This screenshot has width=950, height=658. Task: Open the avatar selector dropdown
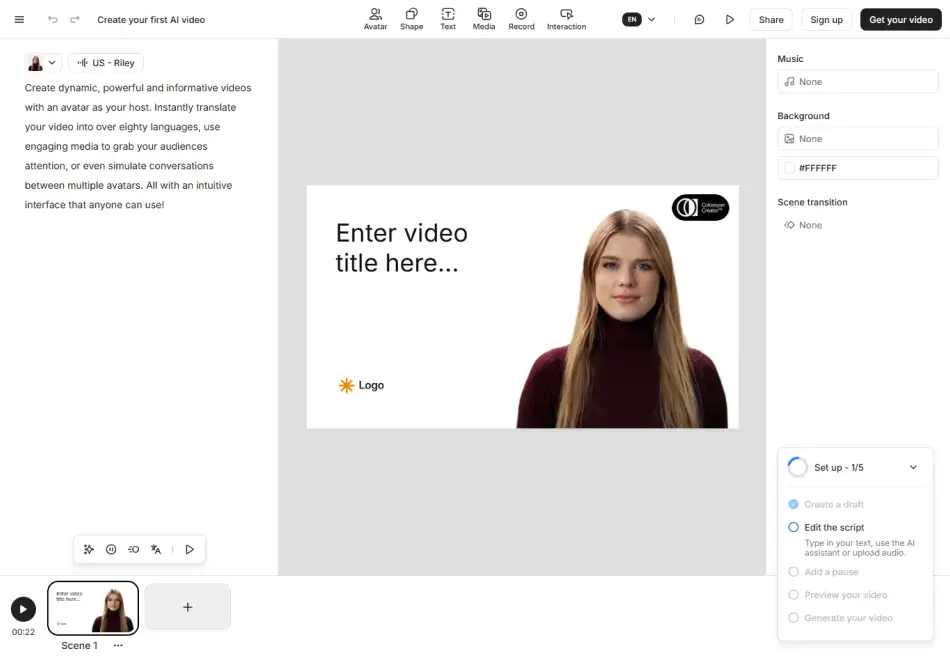click(43, 63)
